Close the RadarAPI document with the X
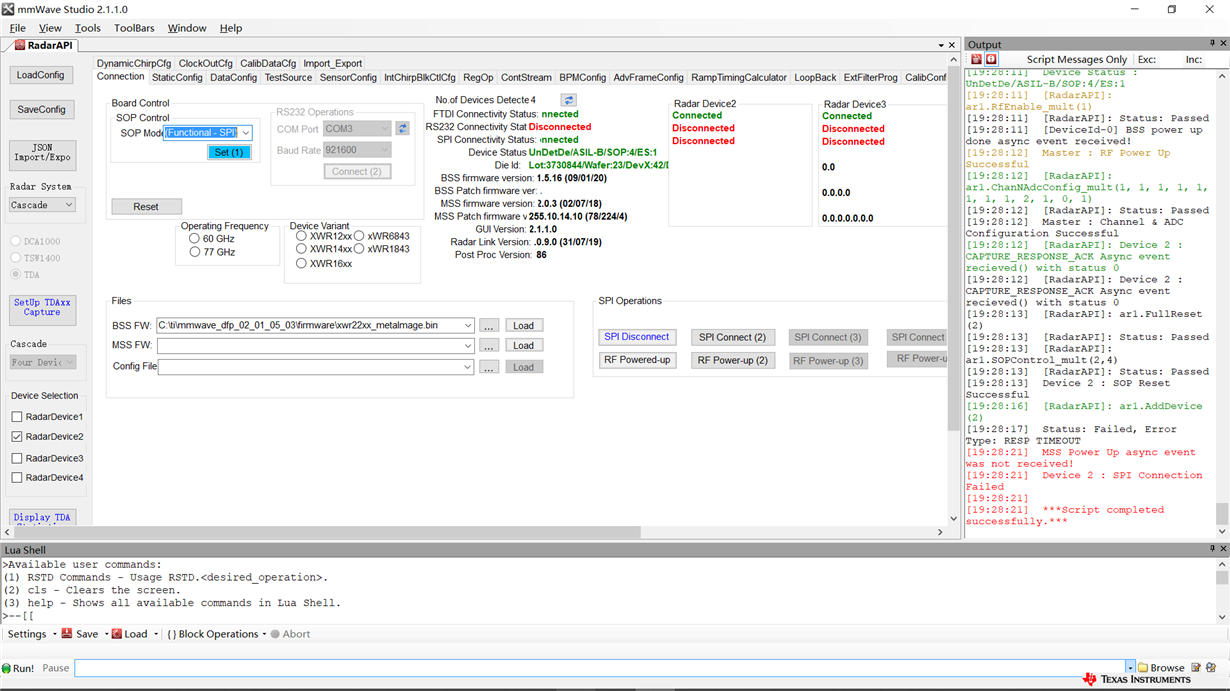The image size is (1230, 691). 951,45
